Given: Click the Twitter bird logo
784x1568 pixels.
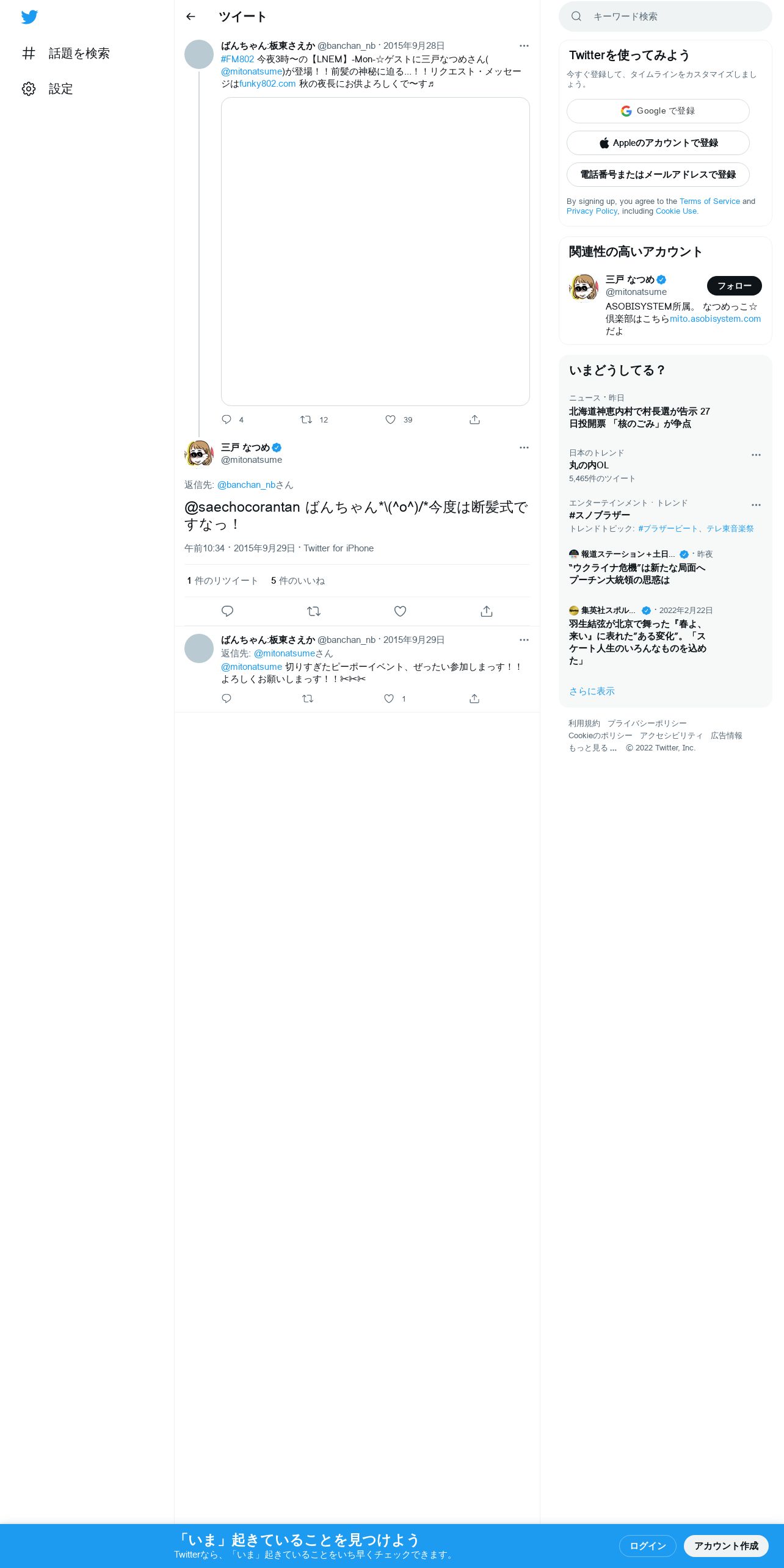Looking at the screenshot, I should 29,17.
